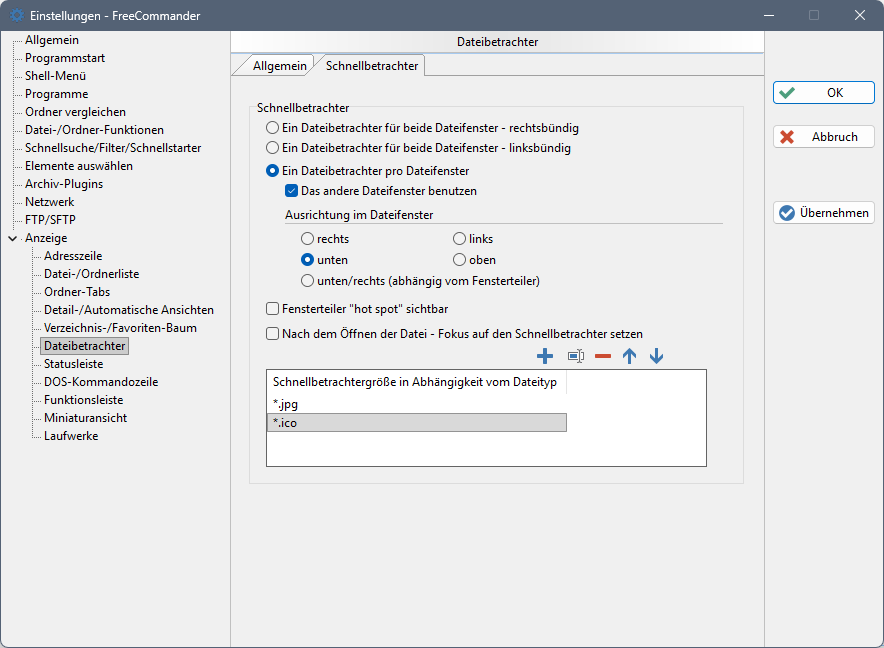Select the rechts alignment radio button

point(308,239)
